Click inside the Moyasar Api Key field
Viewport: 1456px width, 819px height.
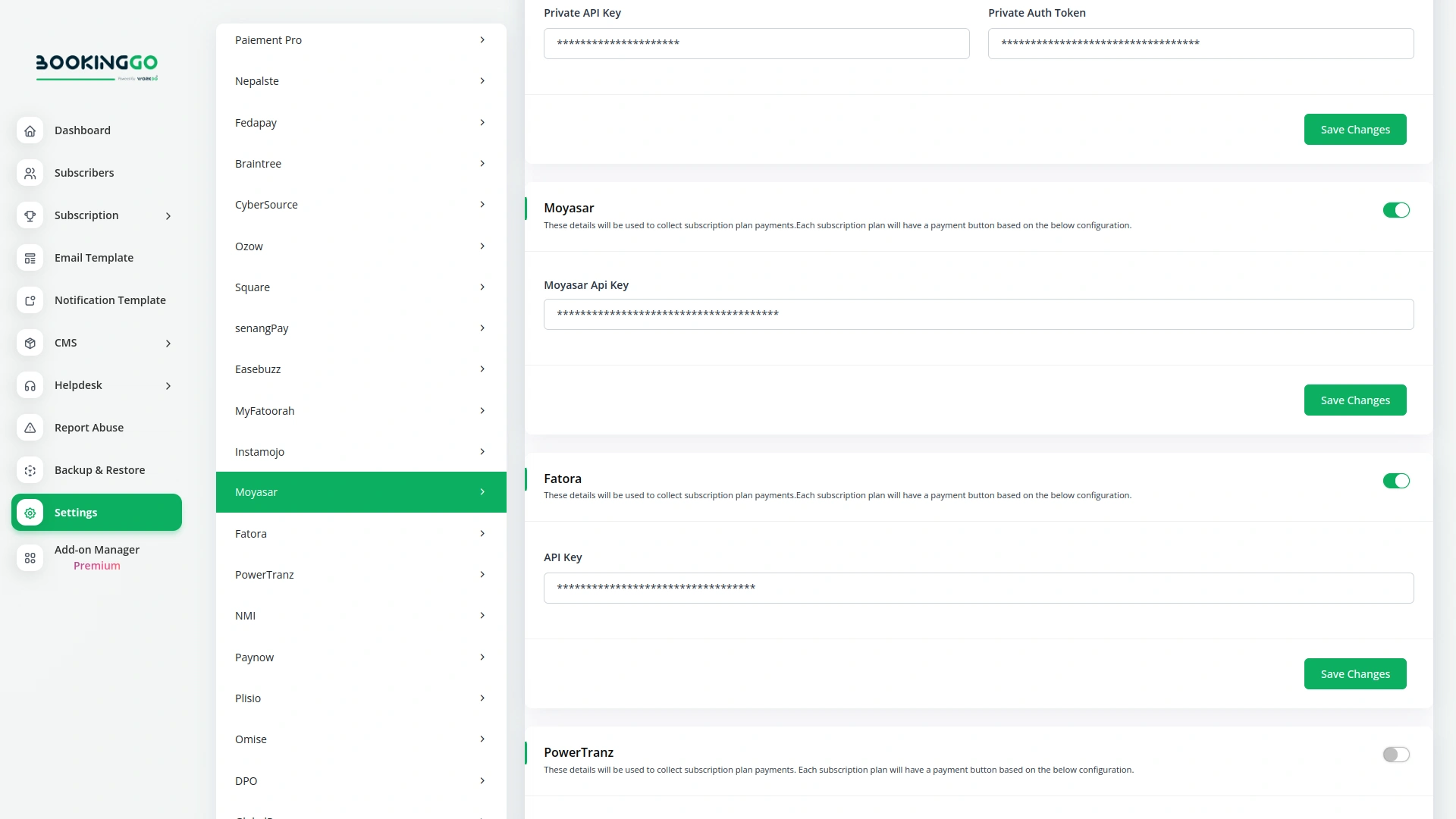point(977,313)
